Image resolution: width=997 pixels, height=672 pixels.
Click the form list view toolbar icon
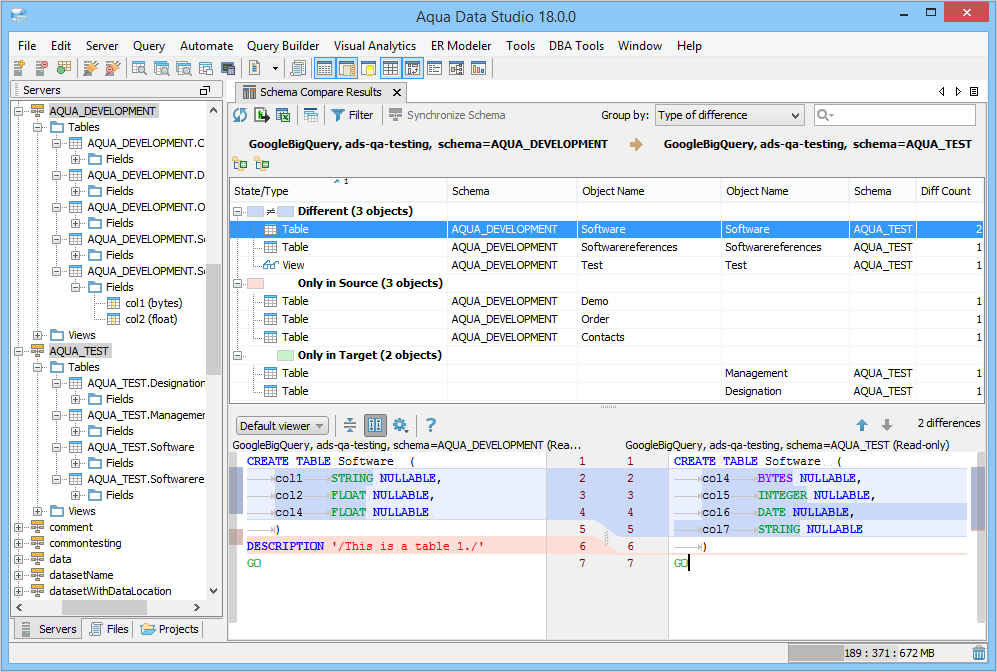(435, 68)
